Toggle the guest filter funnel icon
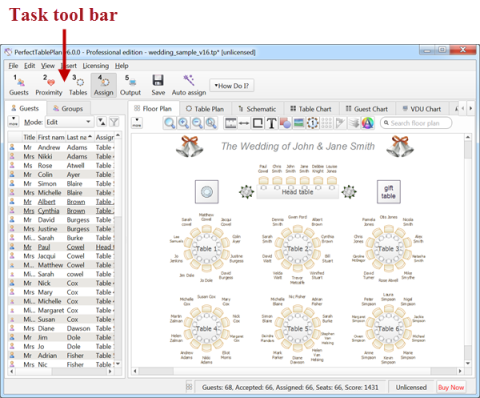 114,122
